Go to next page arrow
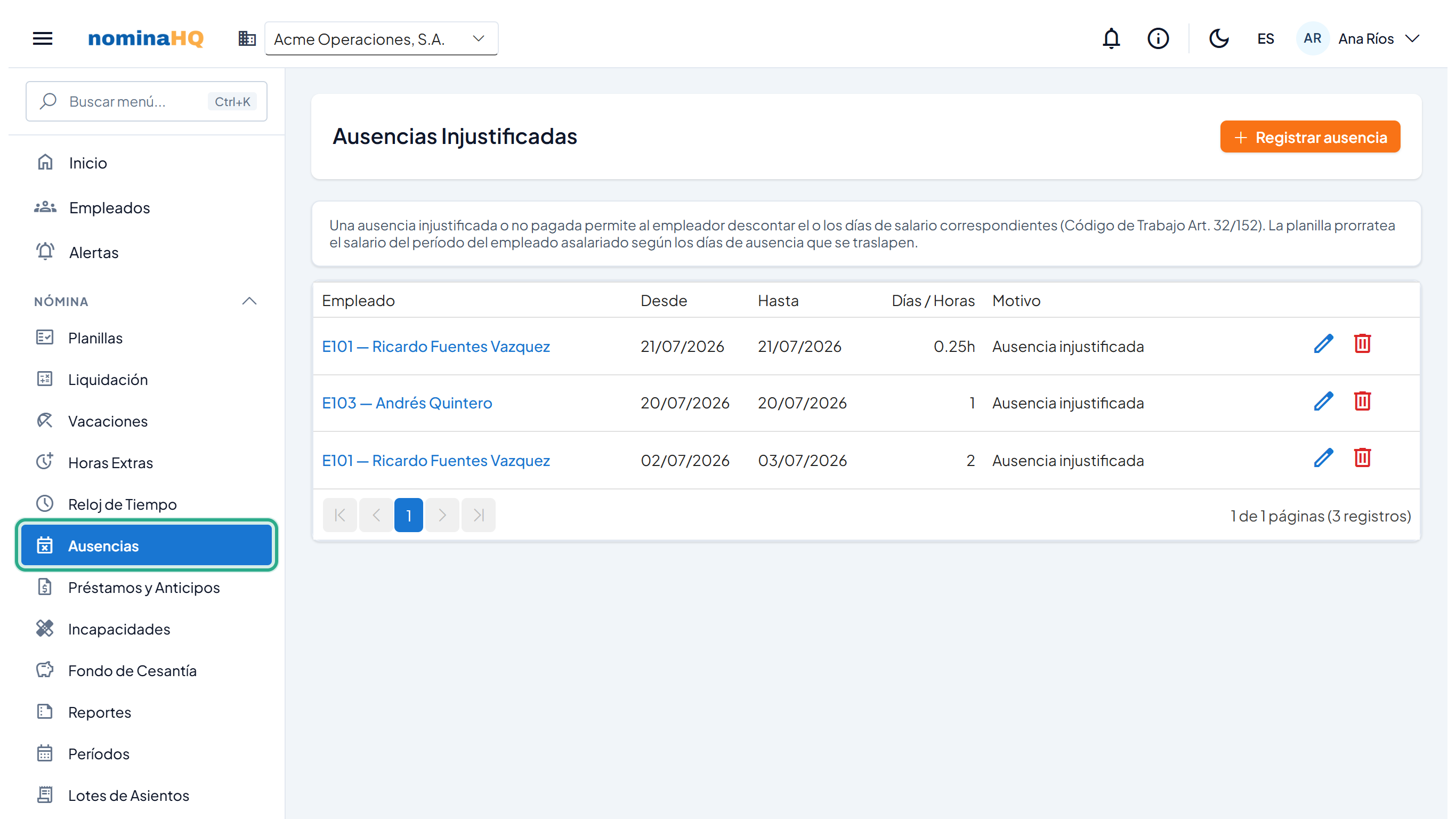This screenshot has width=1456, height=819. pyautogui.click(x=442, y=515)
